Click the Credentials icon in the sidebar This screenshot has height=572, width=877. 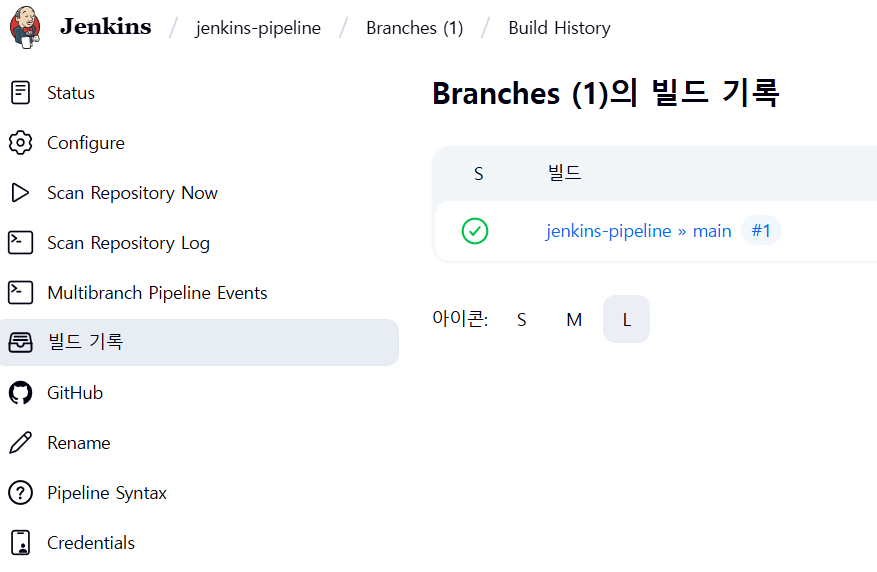(21, 543)
